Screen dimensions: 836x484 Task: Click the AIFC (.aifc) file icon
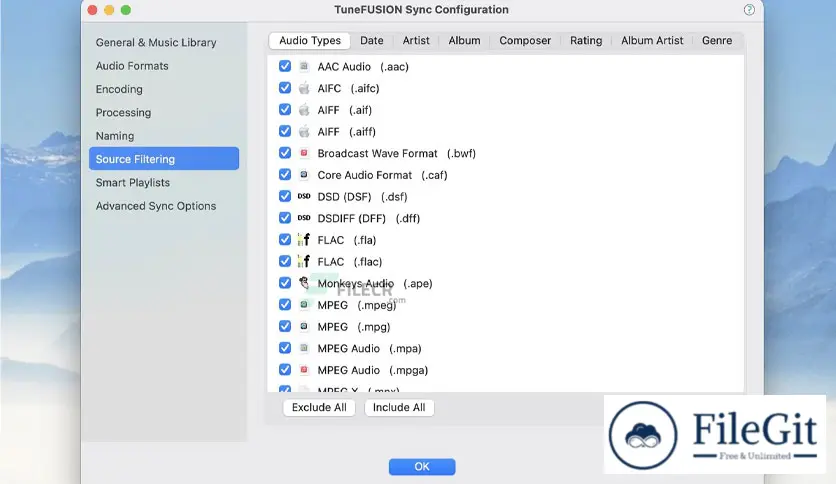pos(304,88)
